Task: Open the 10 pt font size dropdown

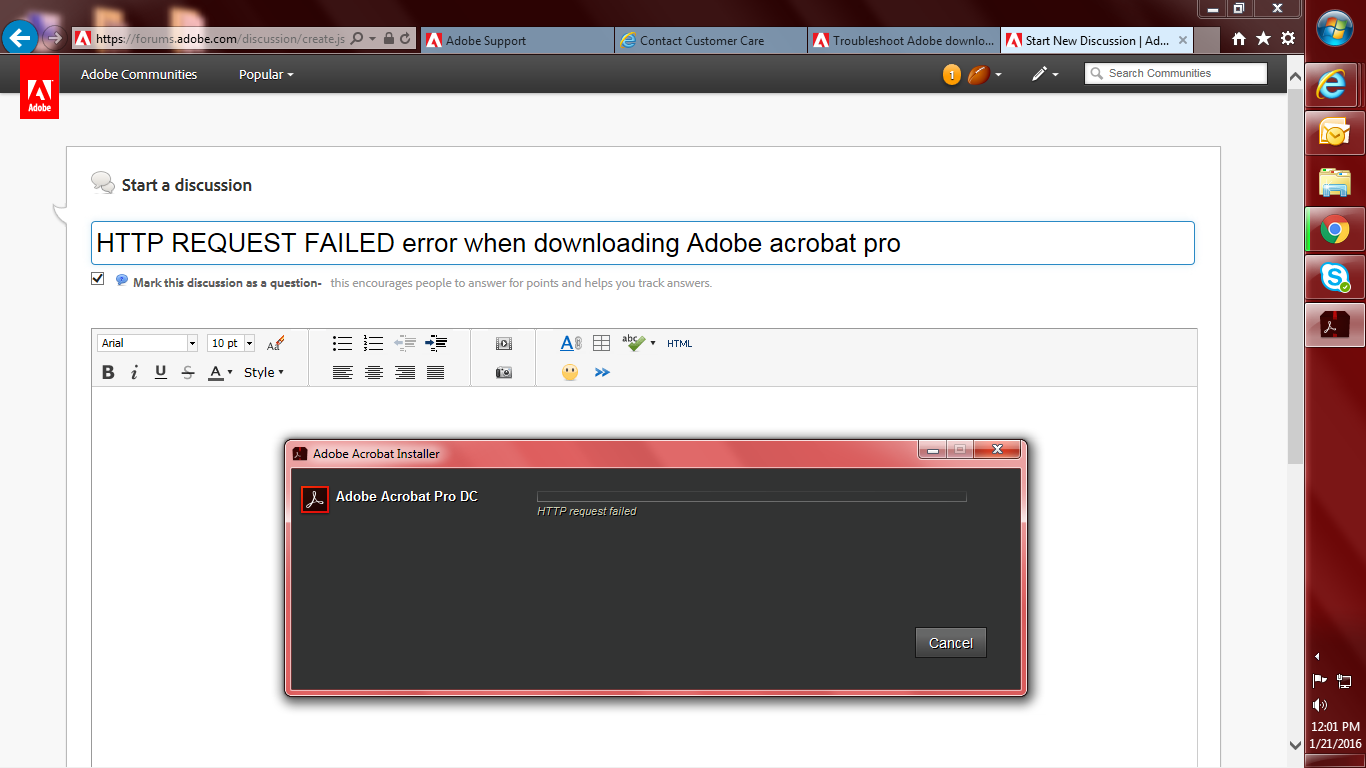Action: 230,343
